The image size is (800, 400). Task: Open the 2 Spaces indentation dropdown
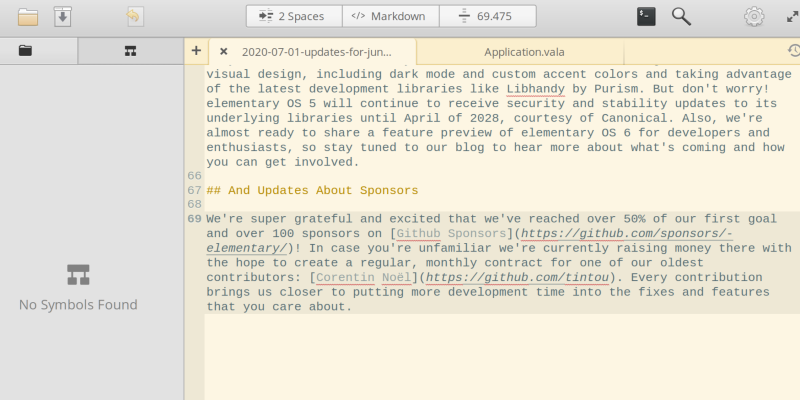click(294, 16)
